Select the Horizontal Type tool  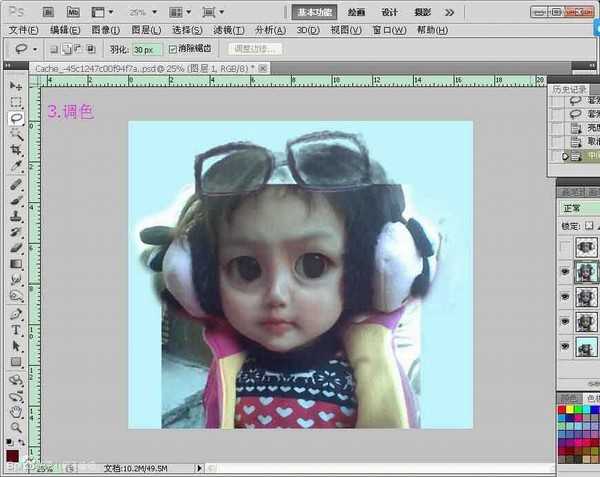click(16, 329)
